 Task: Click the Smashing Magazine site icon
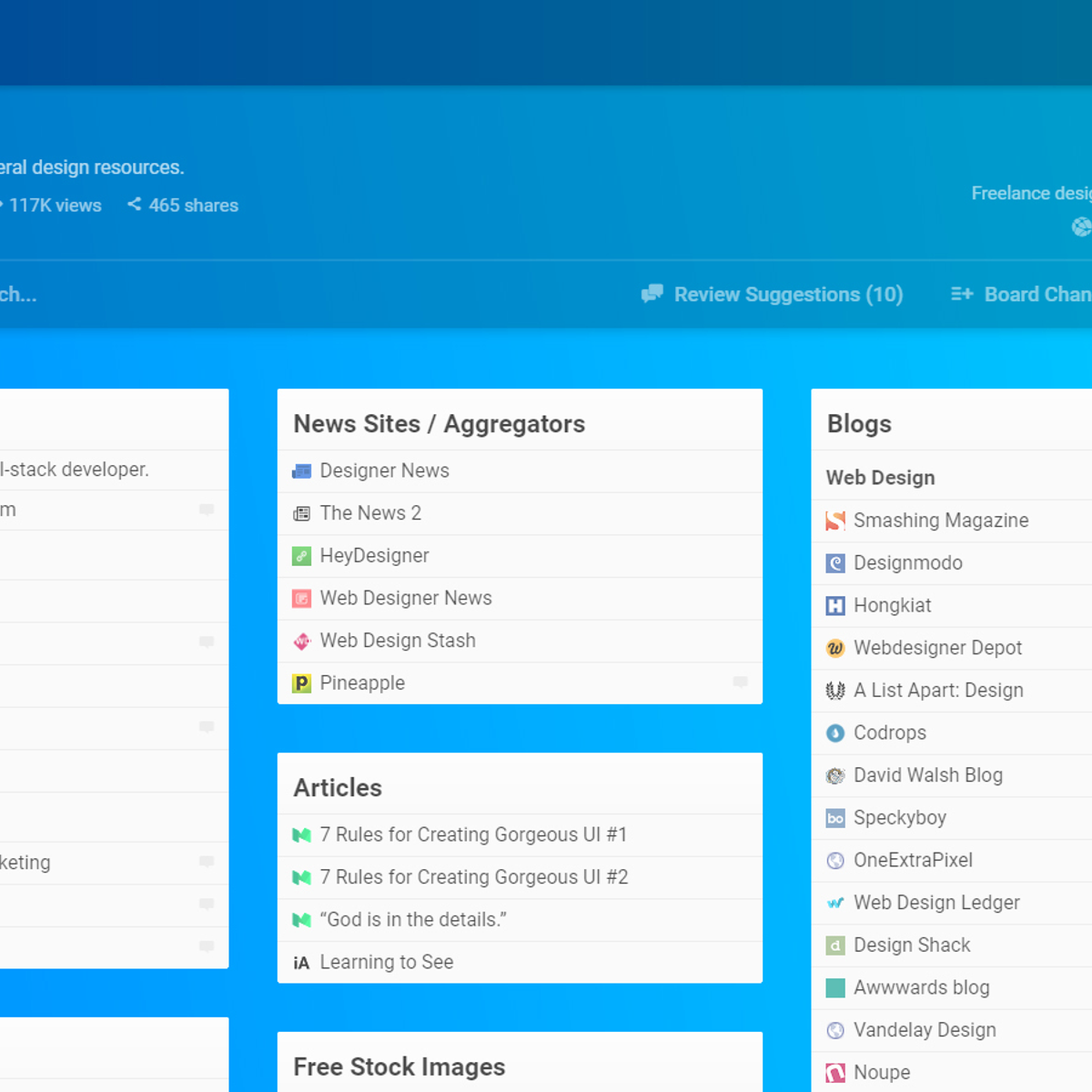(834, 521)
